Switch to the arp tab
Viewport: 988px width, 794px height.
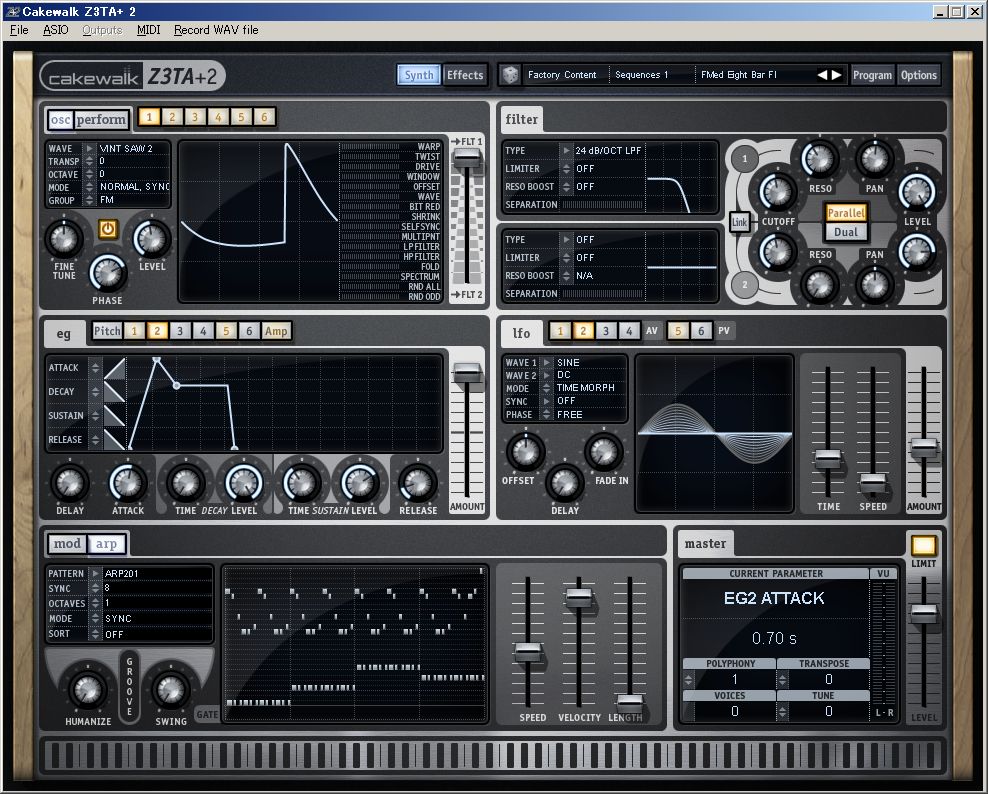[x=106, y=544]
